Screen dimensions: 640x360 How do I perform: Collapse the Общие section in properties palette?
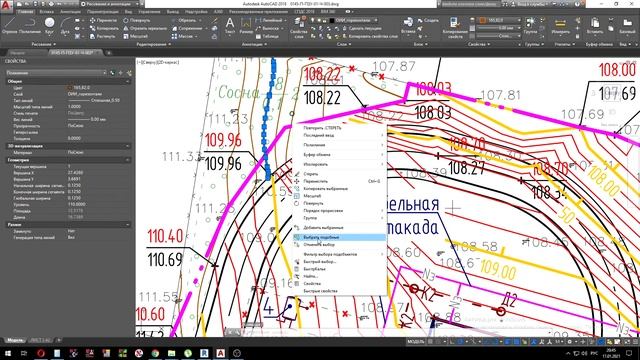(x=127, y=81)
